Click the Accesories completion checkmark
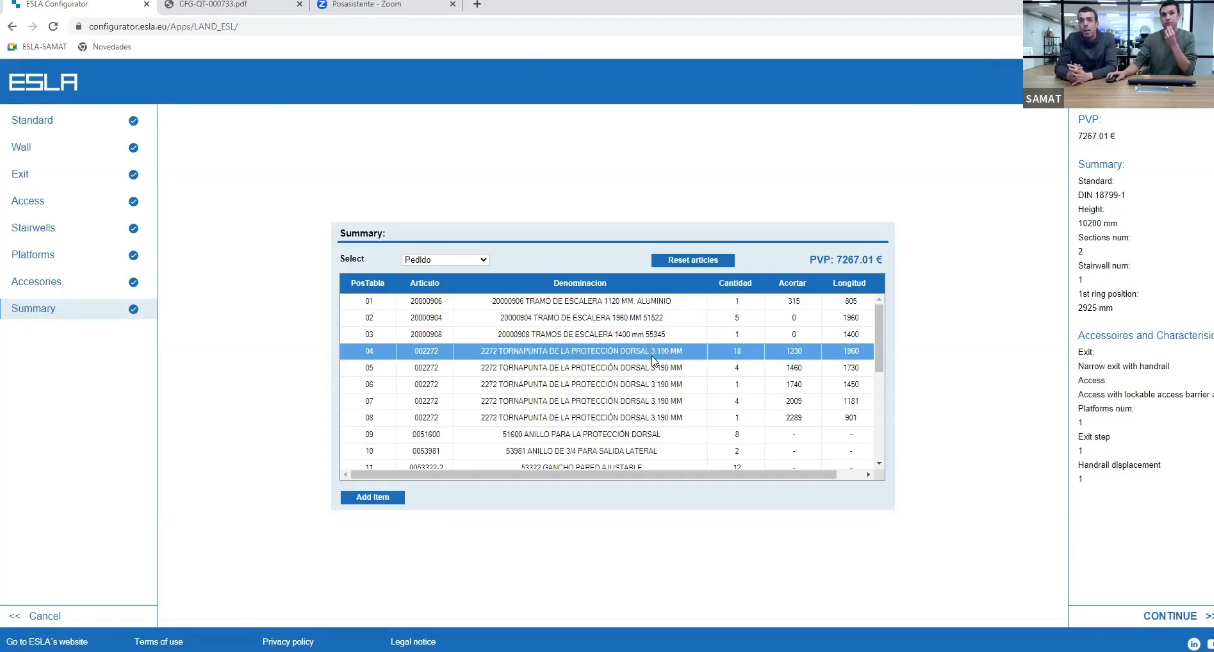Viewport: 1214px width, 652px height. click(133, 281)
